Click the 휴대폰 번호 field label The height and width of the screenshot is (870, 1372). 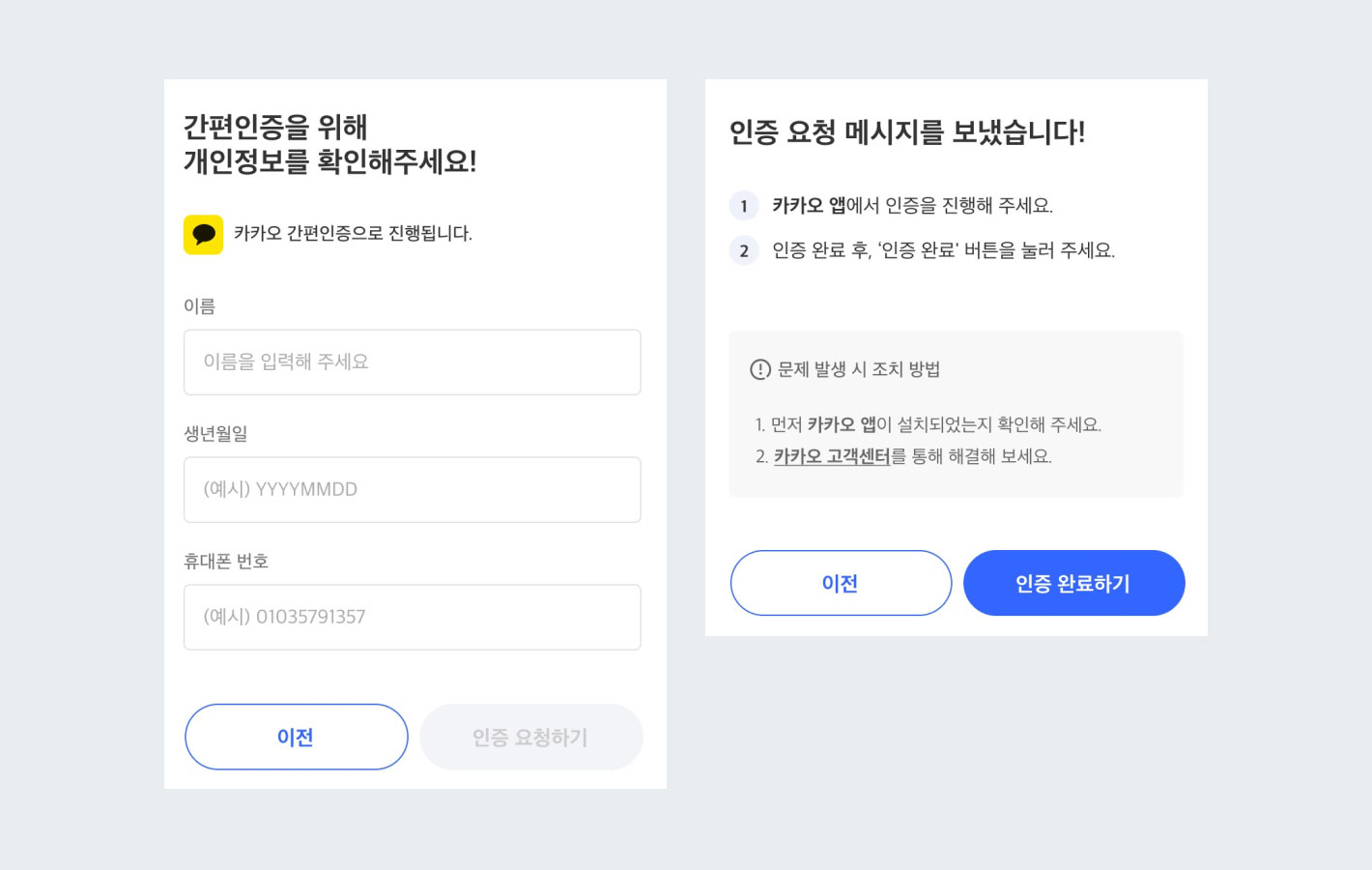[x=226, y=562]
